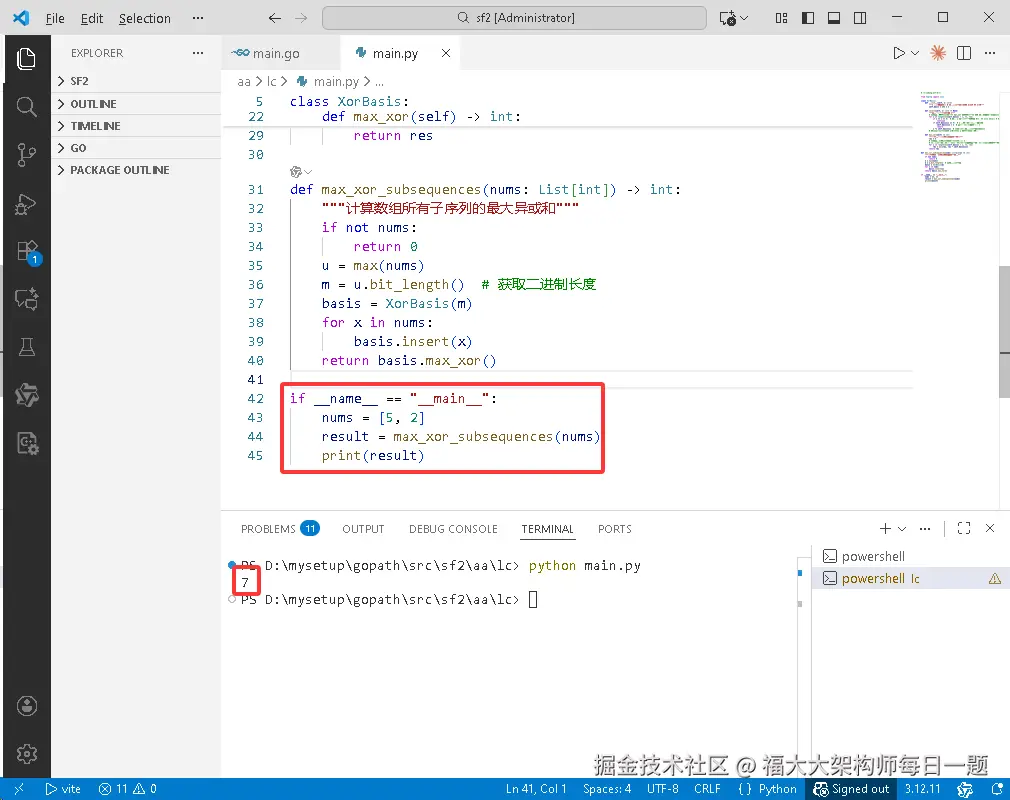The height and width of the screenshot is (800, 1010).
Task: Select the first powershell terminal
Action: [911, 556]
